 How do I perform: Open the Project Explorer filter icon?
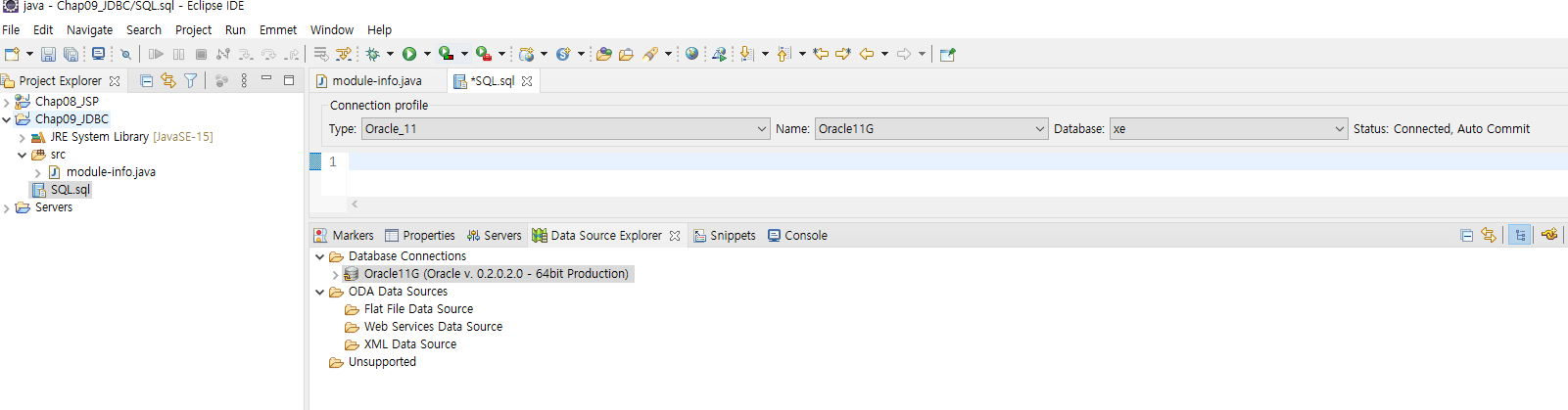tap(191, 81)
